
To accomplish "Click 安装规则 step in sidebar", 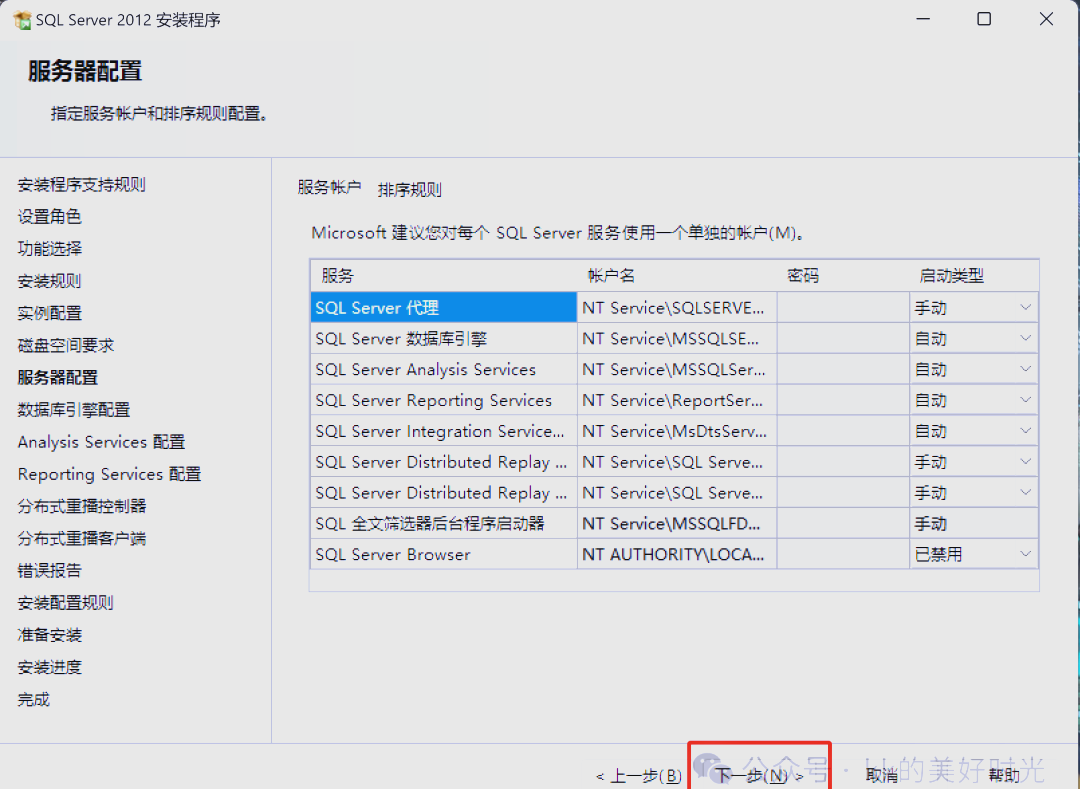I will pyautogui.click(x=50, y=281).
